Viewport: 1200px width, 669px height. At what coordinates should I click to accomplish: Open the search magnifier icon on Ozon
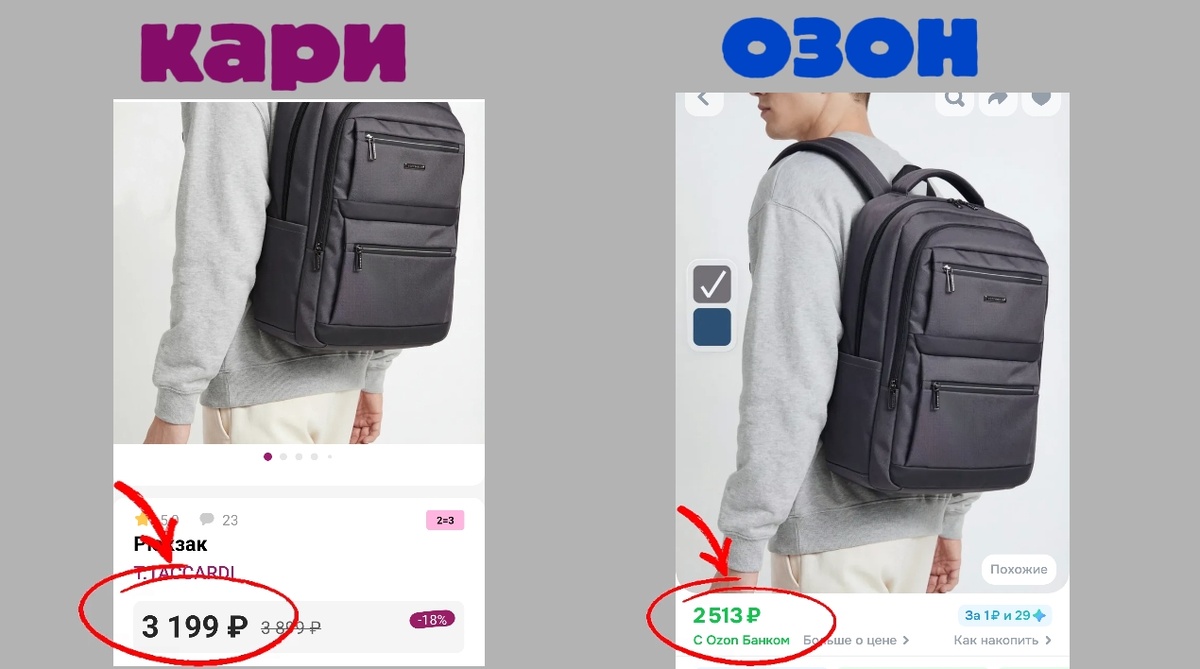coord(955,98)
